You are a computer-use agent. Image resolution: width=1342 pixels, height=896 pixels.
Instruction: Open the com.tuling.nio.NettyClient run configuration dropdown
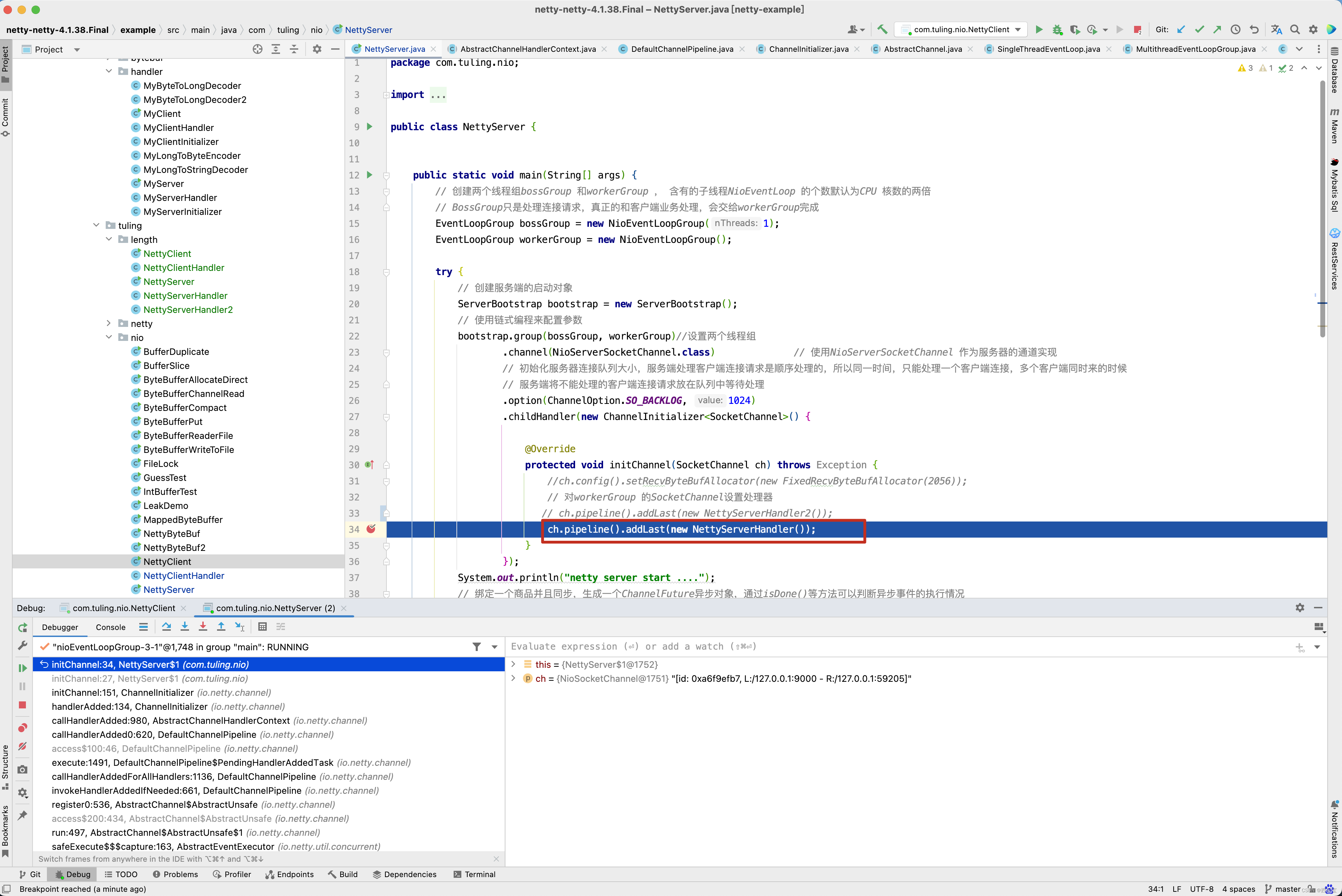(x=962, y=30)
